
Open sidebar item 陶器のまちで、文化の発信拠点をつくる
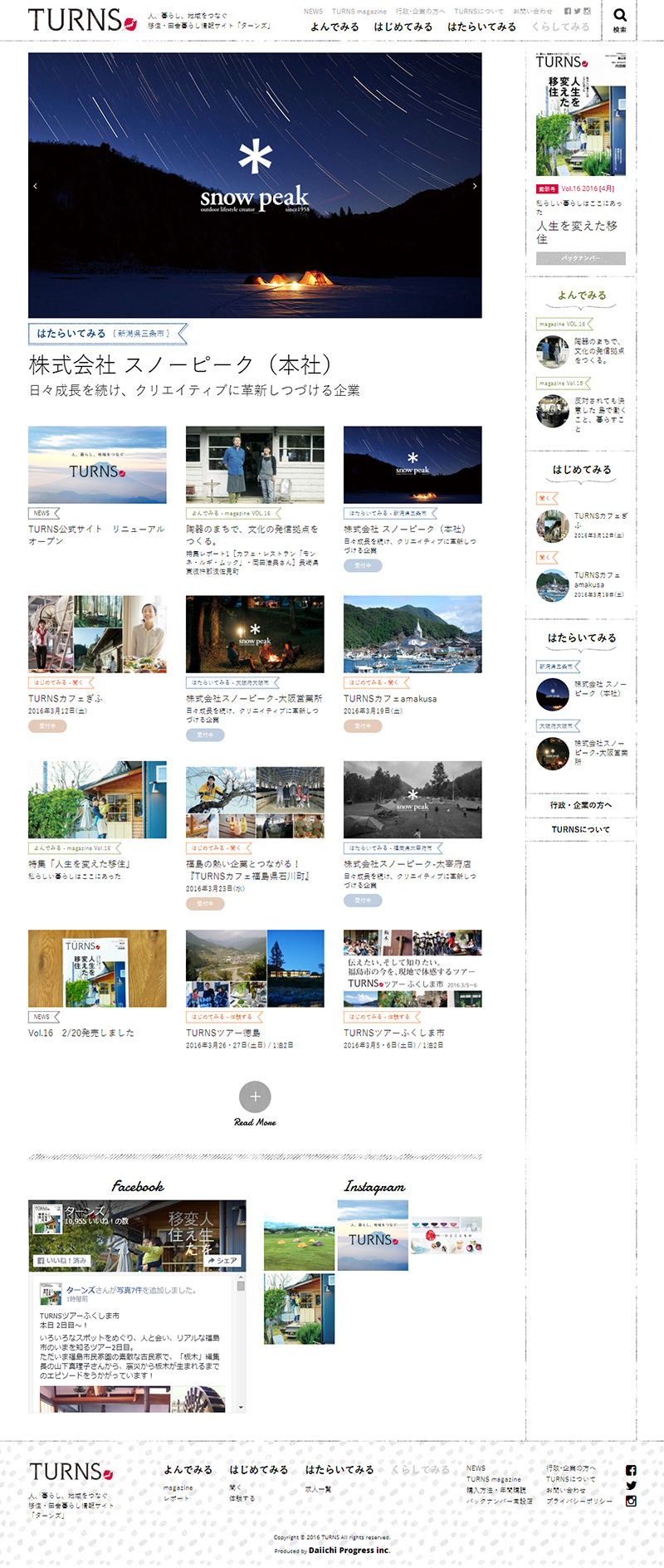pyautogui.click(x=598, y=350)
